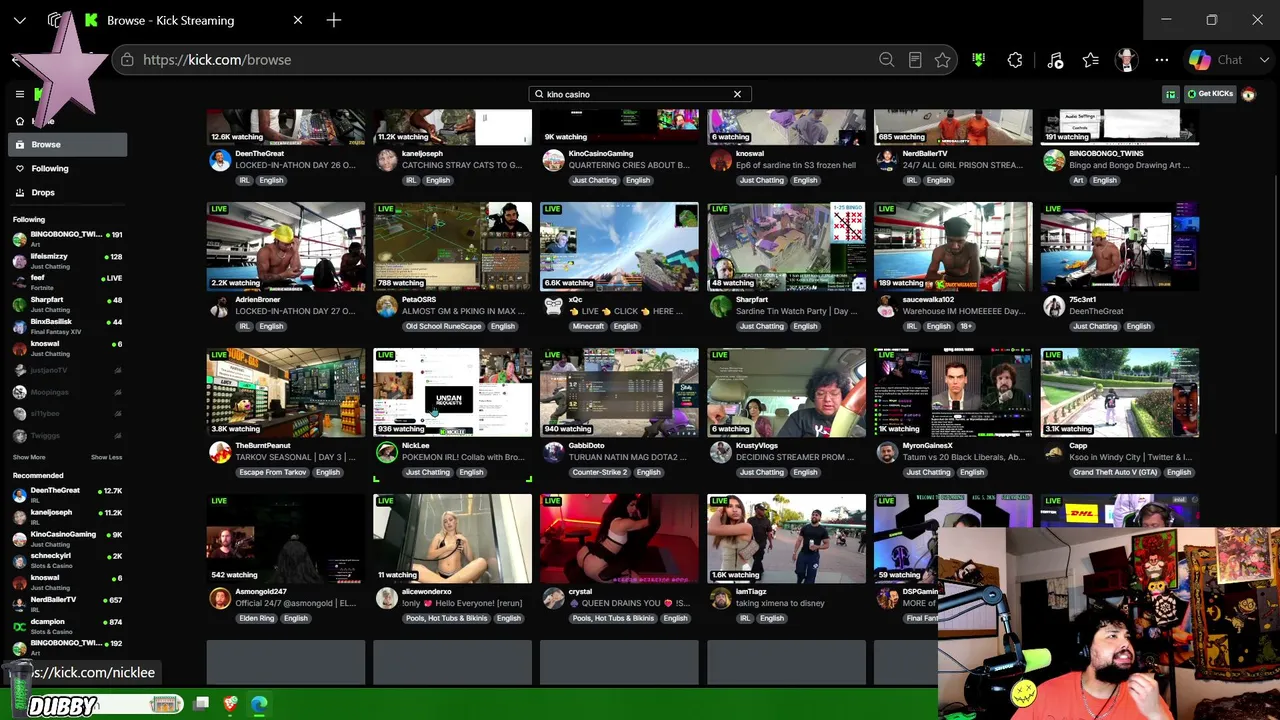Click the 'Escape From Tarkov' category tag
The width and height of the screenshot is (1280, 720).
click(273, 472)
